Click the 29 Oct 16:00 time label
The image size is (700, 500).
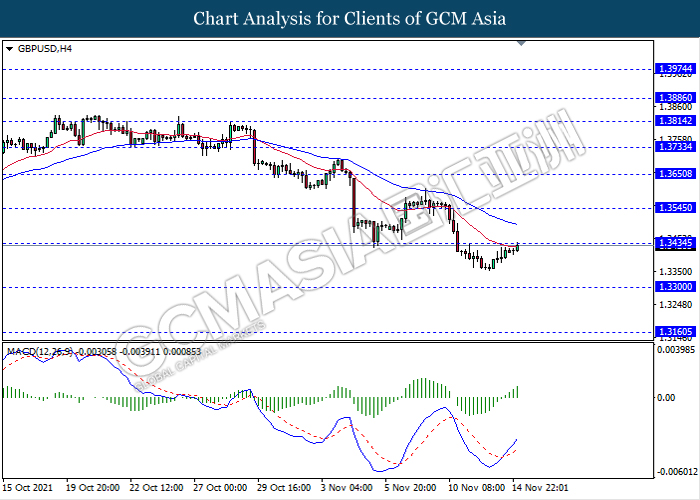pyautogui.click(x=284, y=488)
